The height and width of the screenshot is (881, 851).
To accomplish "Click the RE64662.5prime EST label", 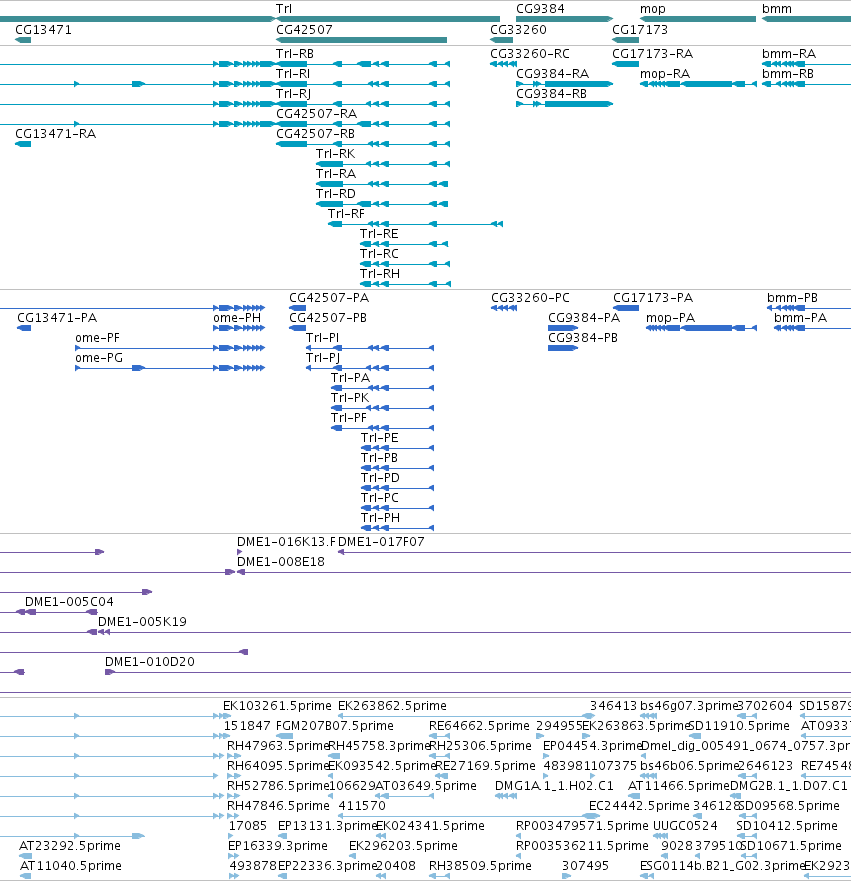I will pos(479,726).
